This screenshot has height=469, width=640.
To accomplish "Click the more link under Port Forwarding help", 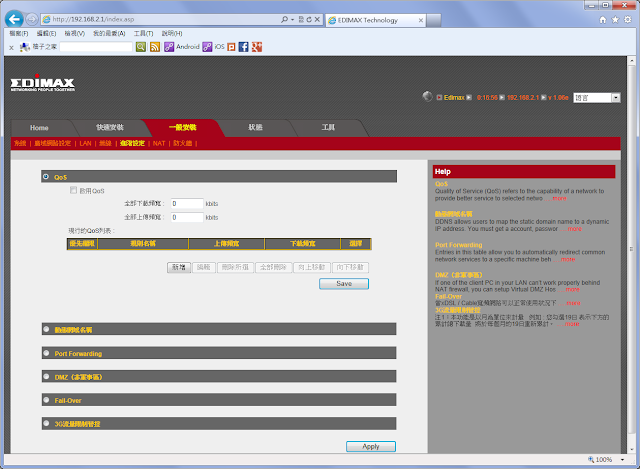I will tap(568, 260).
